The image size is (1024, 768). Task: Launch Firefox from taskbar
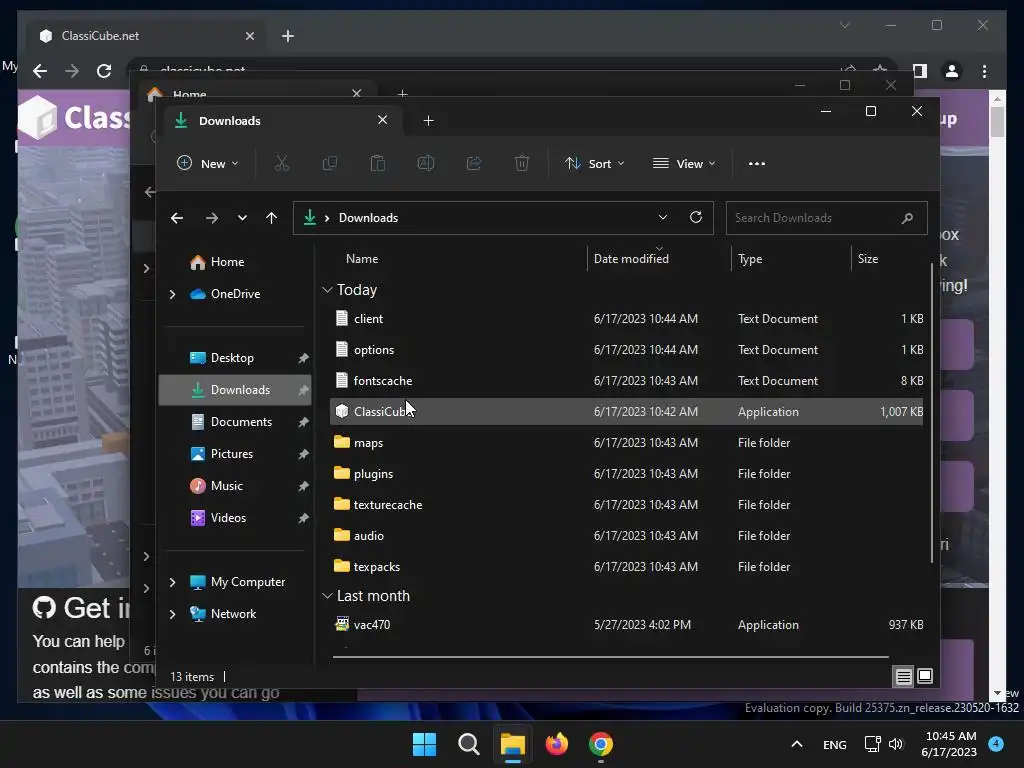tap(556, 744)
